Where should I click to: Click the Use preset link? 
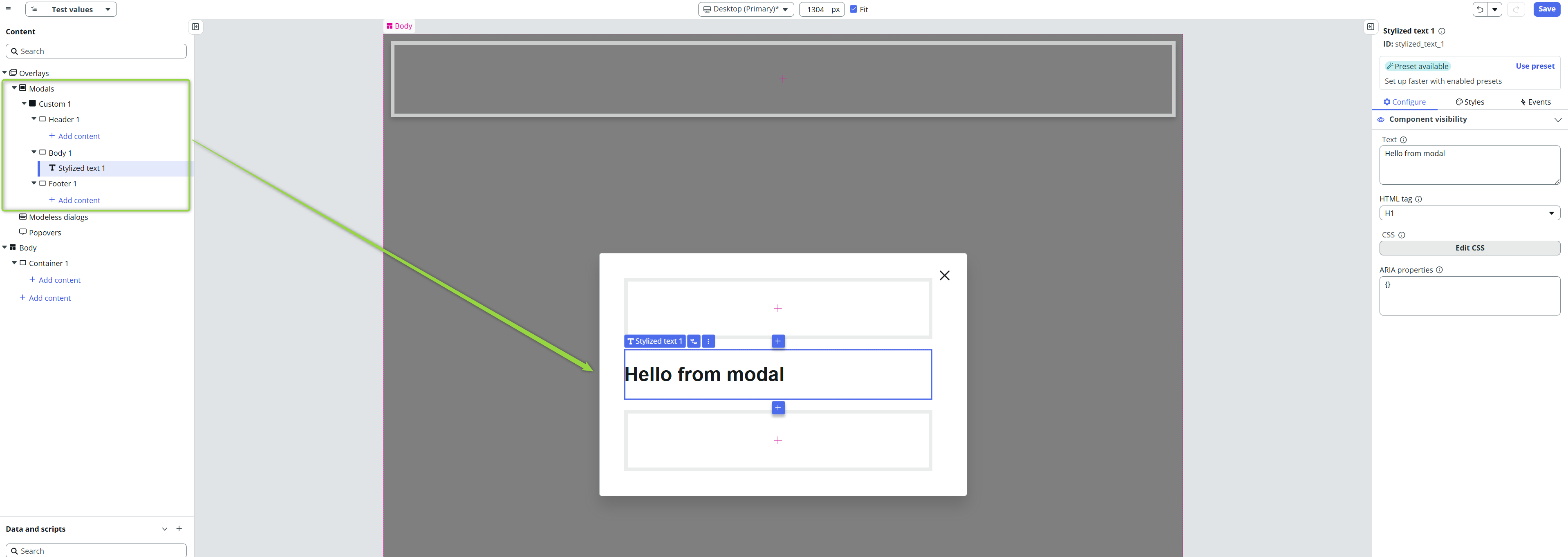coord(1534,66)
